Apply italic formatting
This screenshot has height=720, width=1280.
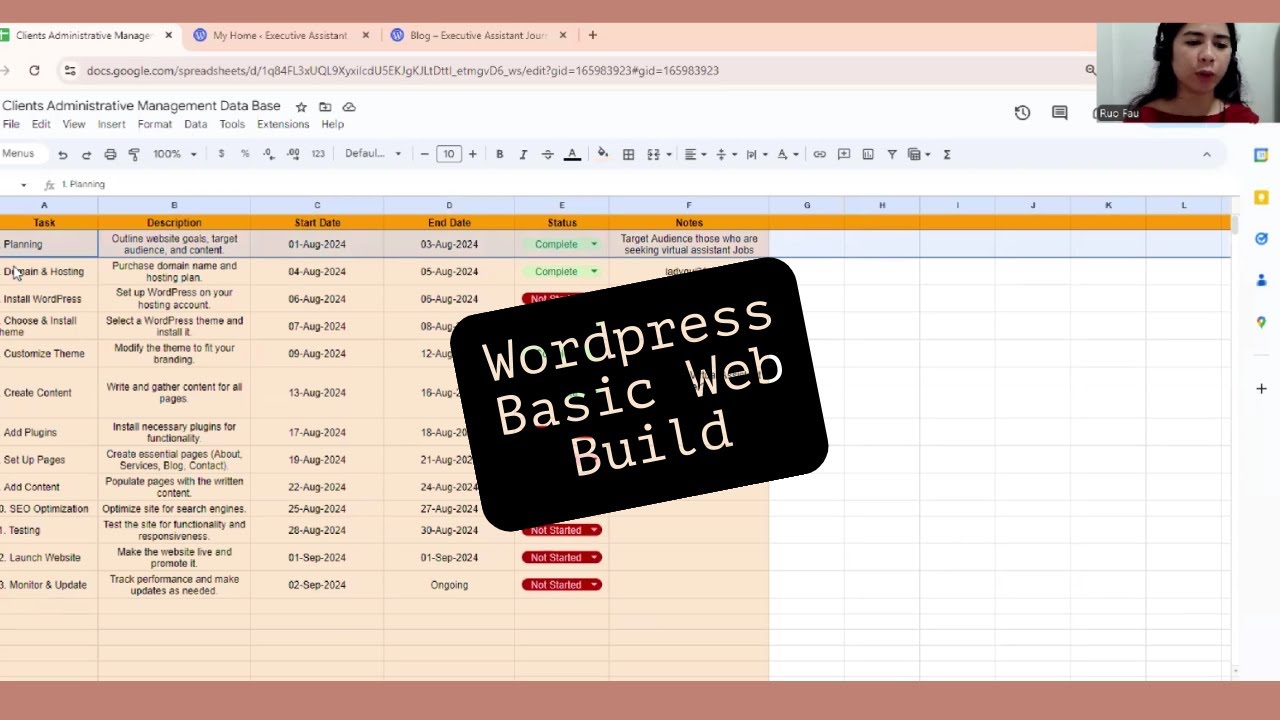523,154
